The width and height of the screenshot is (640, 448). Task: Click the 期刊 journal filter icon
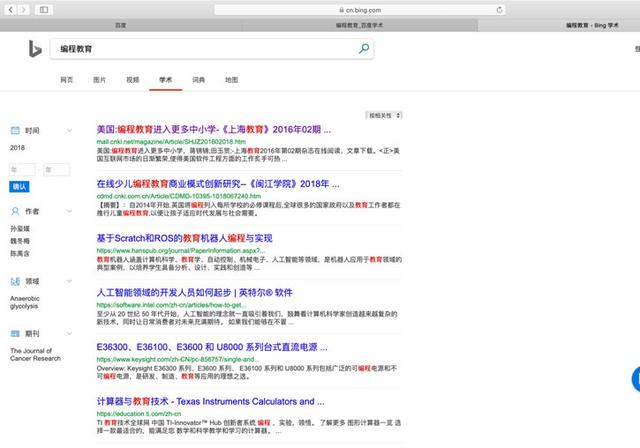coord(15,333)
